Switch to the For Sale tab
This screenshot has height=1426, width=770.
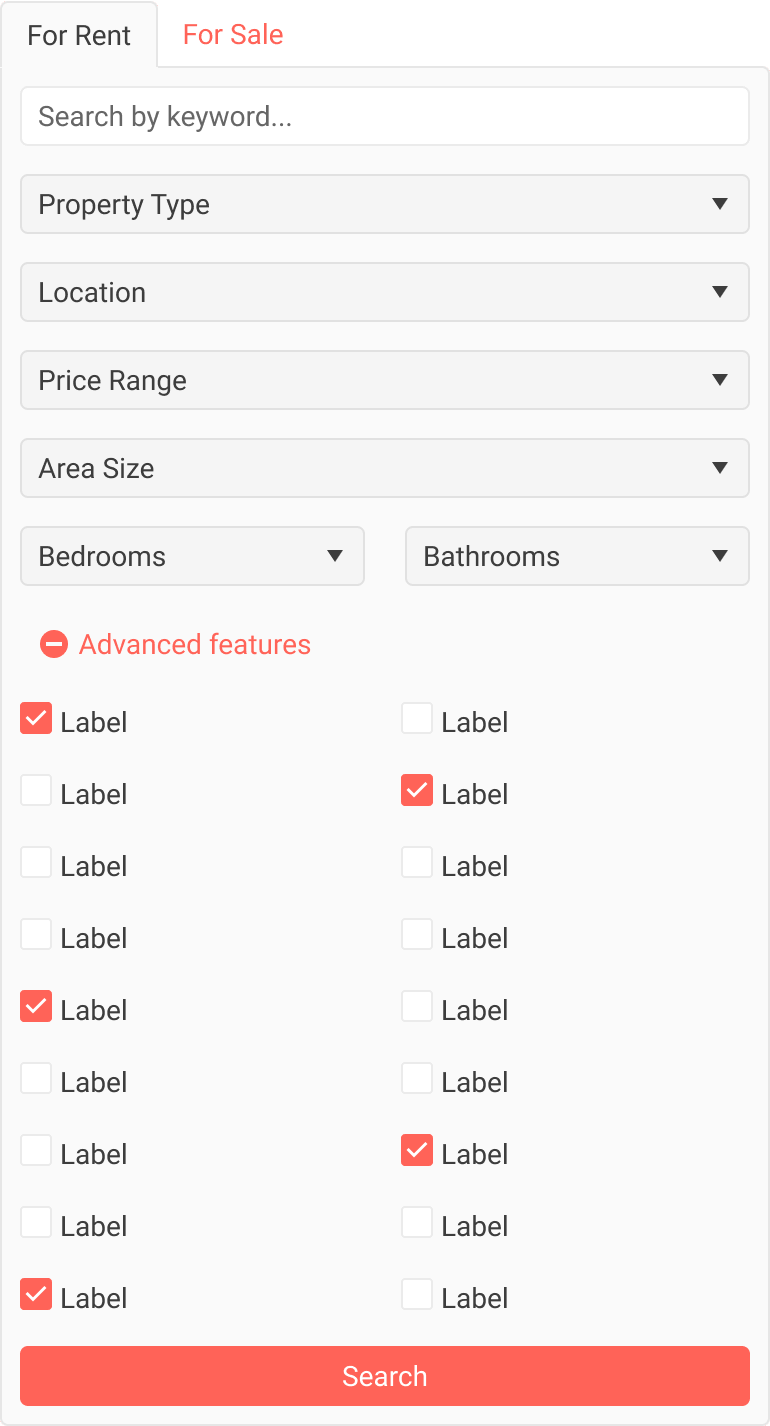pos(231,34)
